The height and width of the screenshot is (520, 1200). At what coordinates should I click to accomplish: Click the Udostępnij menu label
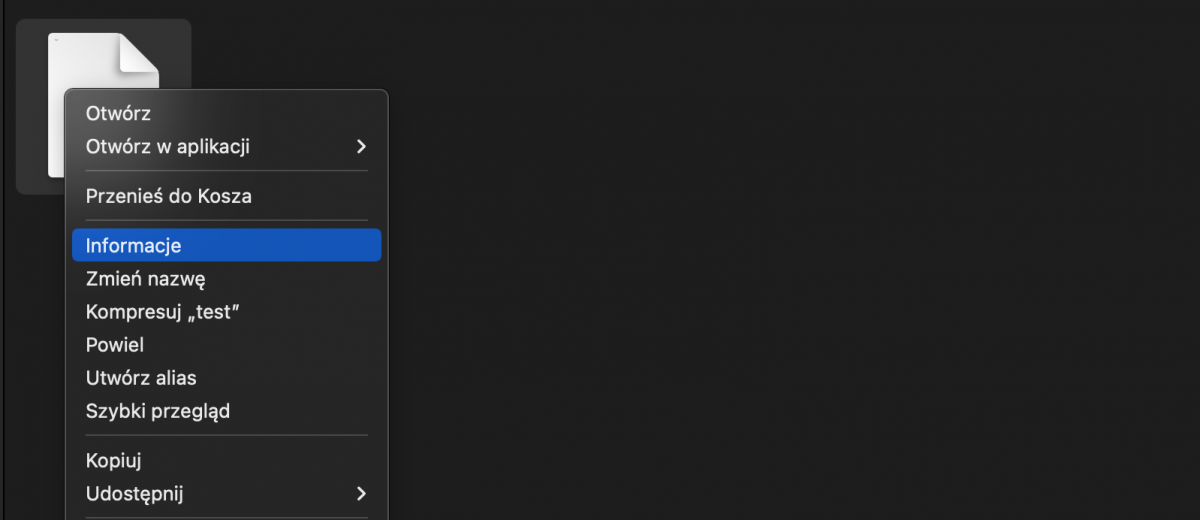click(x=134, y=493)
